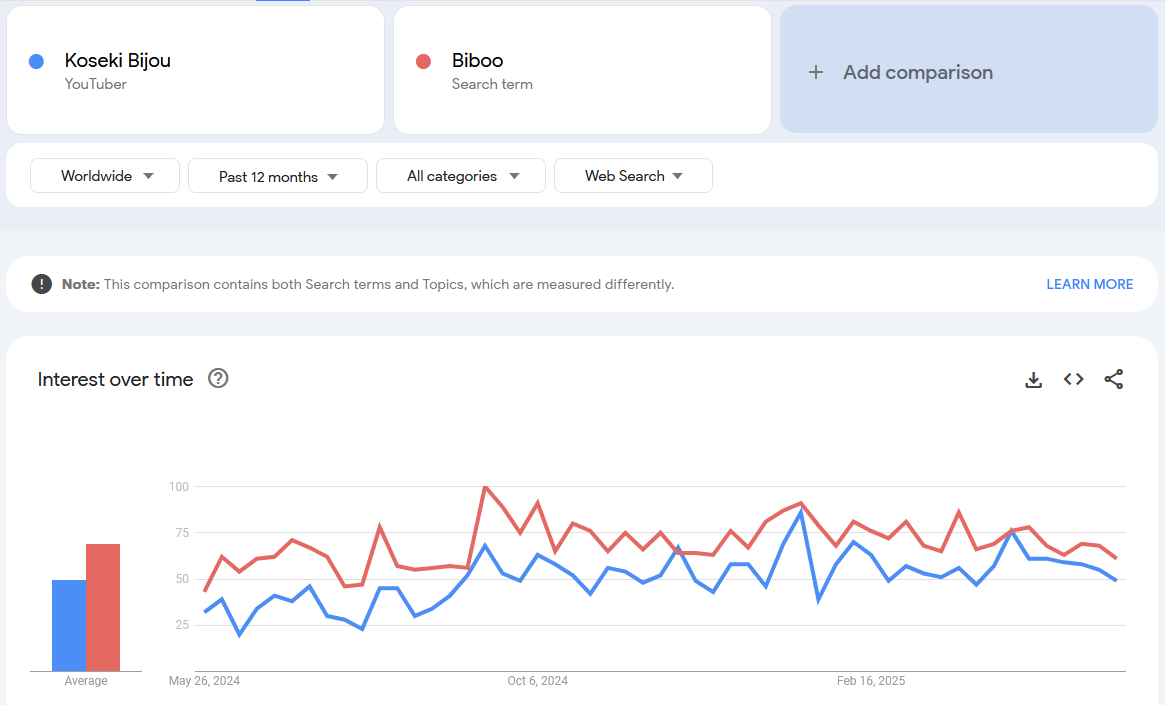The image size is (1165, 705).
Task: Click the red average bar
Action: (103, 607)
